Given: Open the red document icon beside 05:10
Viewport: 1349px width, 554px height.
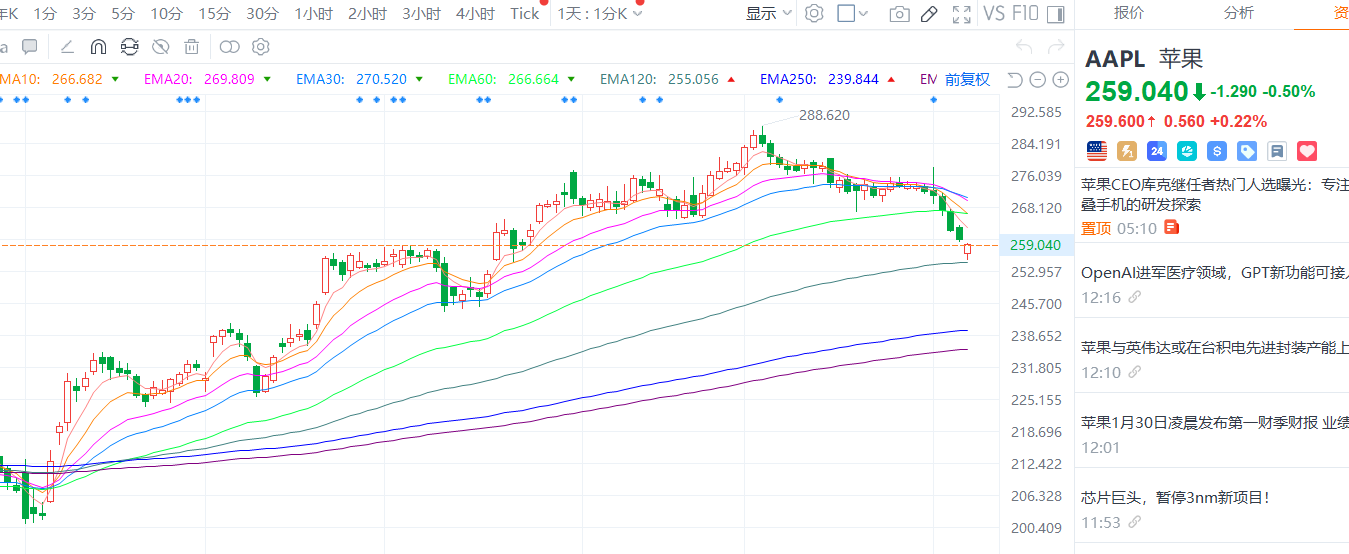Looking at the screenshot, I should pyautogui.click(x=1172, y=228).
